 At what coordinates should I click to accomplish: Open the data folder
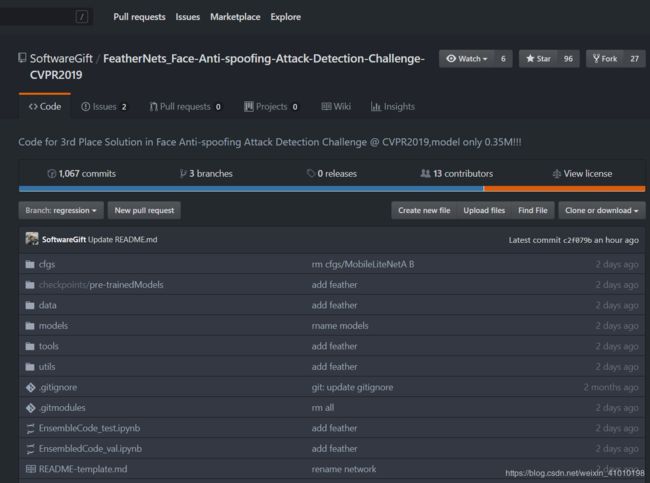[48, 305]
